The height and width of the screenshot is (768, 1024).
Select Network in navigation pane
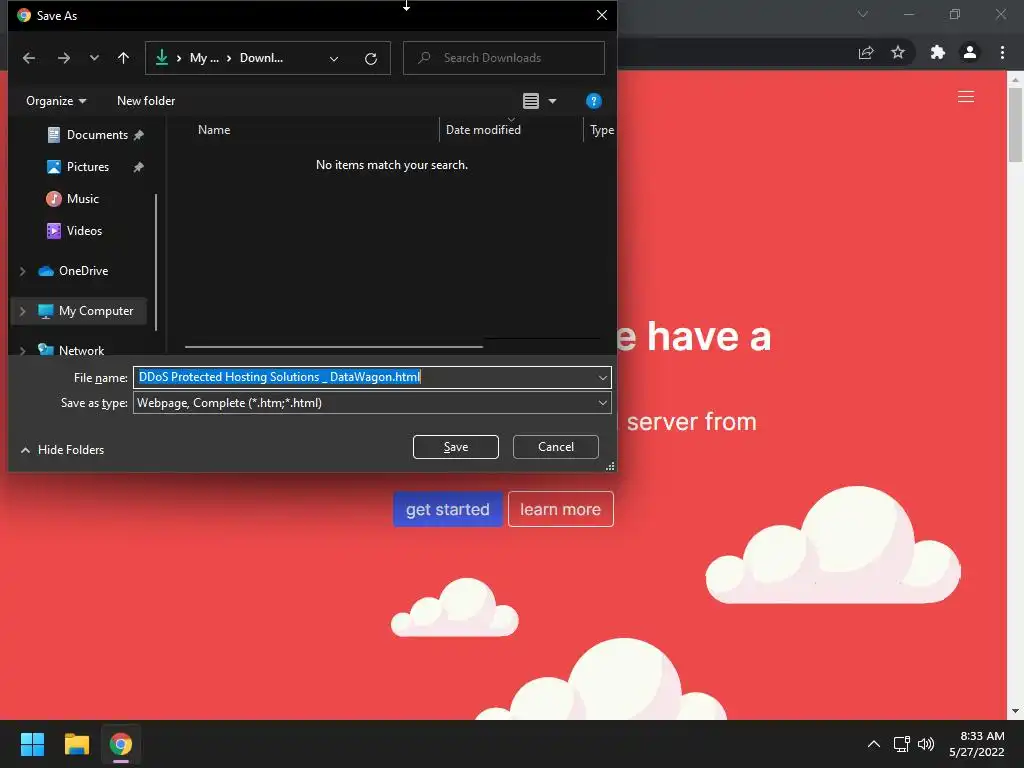[x=81, y=351]
